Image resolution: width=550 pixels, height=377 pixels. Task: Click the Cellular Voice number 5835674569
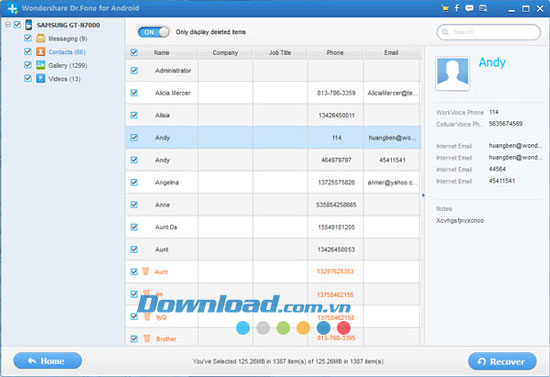pyautogui.click(x=505, y=124)
